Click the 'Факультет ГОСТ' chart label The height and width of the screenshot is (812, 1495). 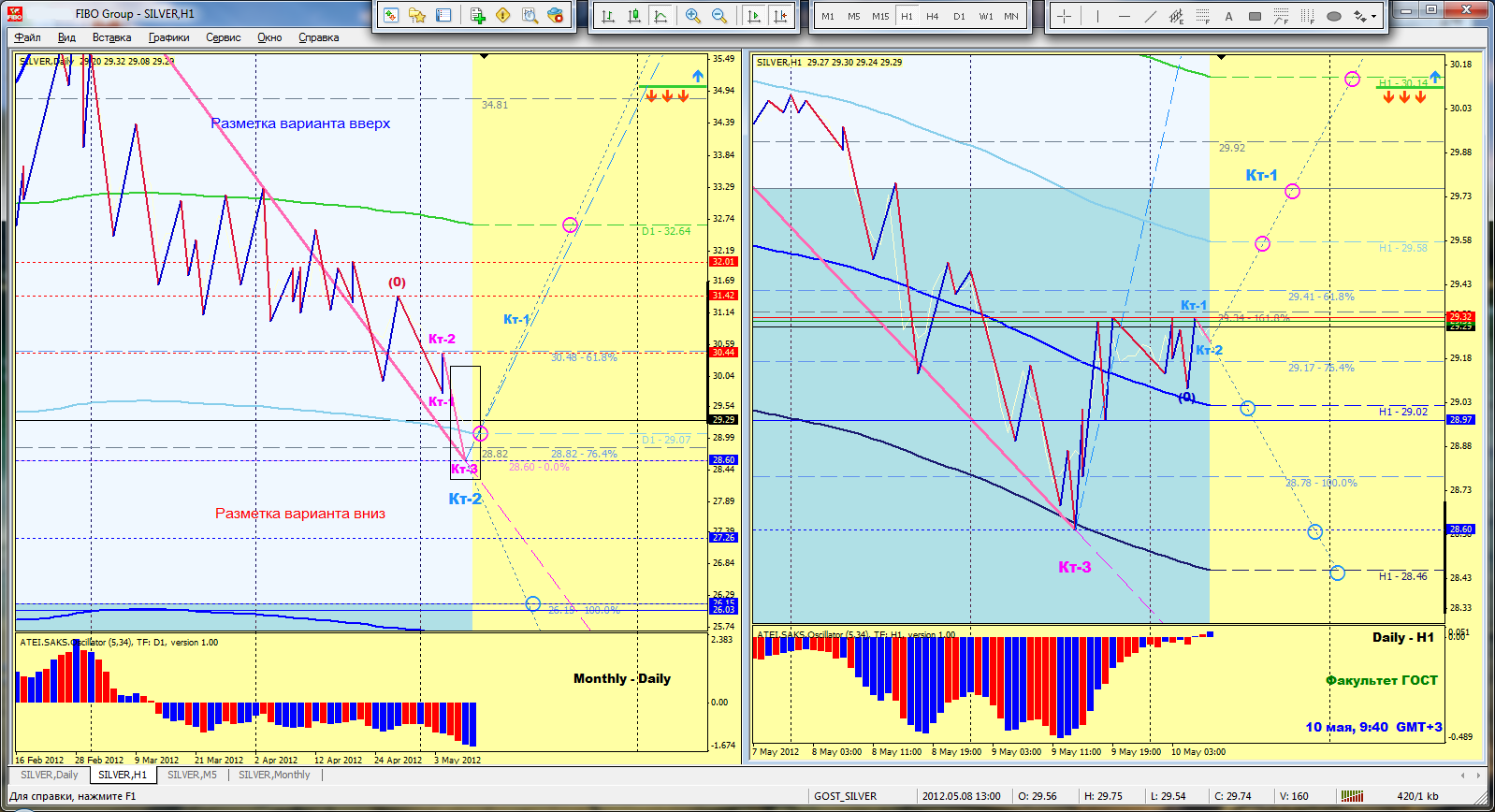coord(1382,680)
